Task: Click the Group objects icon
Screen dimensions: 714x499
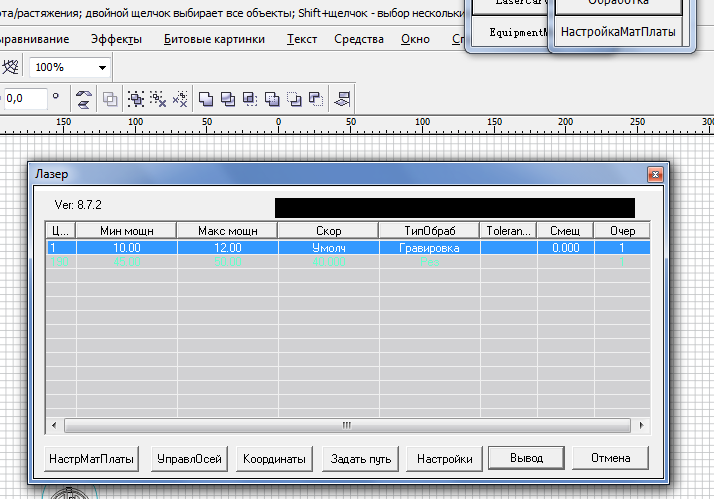Action: pos(137,99)
